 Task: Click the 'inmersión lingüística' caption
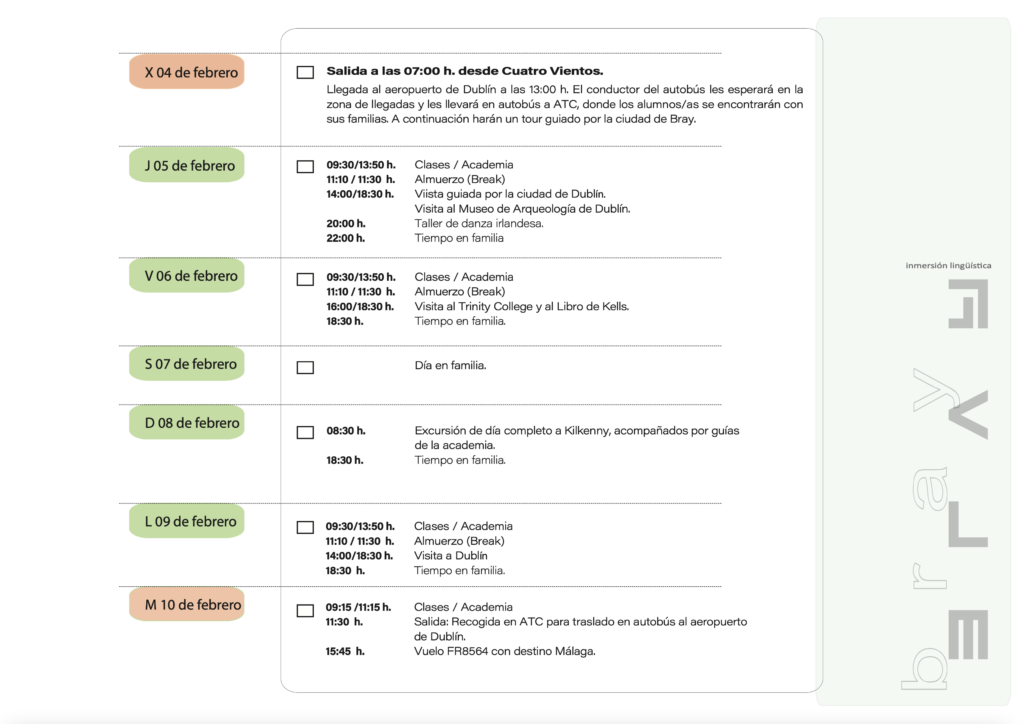pos(948,266)
